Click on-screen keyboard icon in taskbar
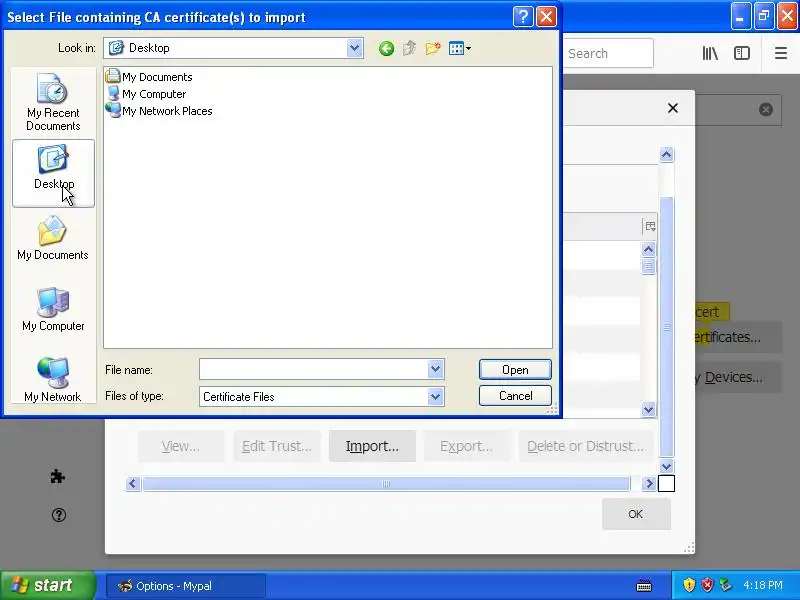Screen dimensions: 800x600 click(644, 586)
